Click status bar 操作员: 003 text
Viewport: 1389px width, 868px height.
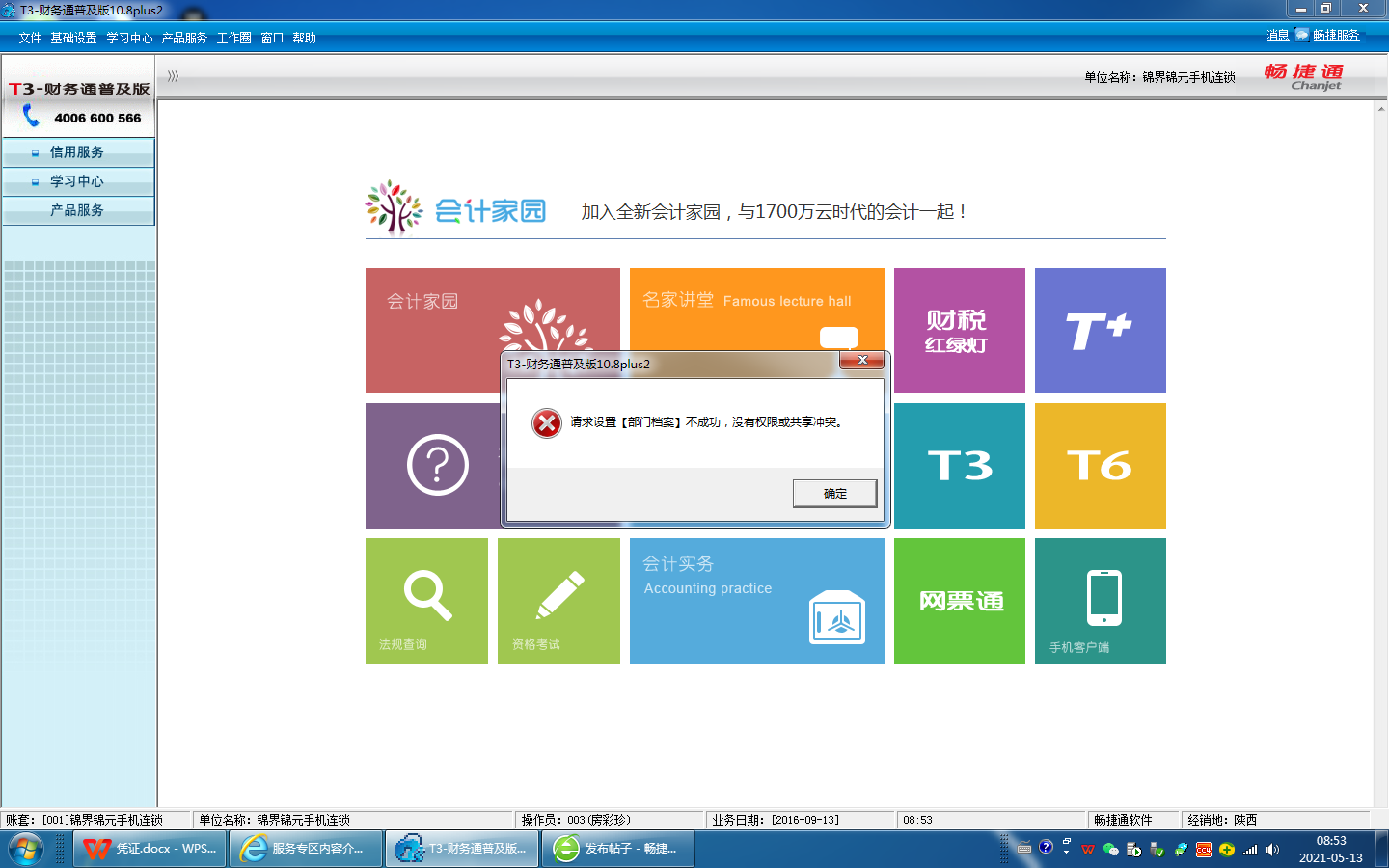pos(576,820)
